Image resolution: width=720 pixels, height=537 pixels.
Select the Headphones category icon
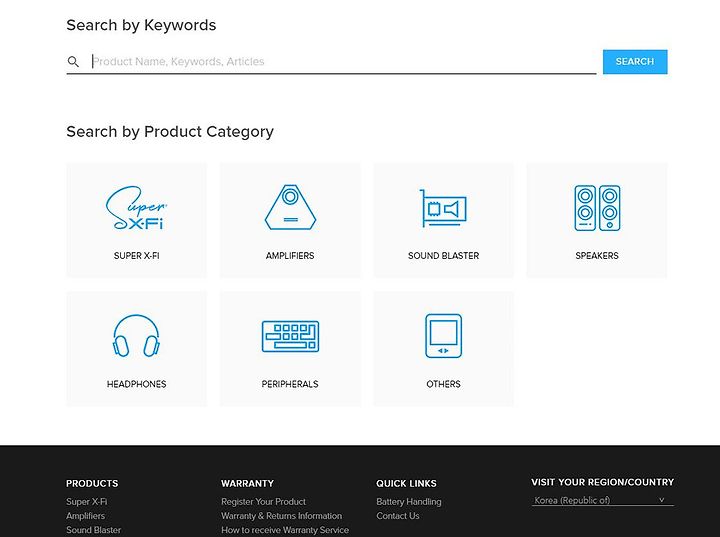[x=136, y=336]
